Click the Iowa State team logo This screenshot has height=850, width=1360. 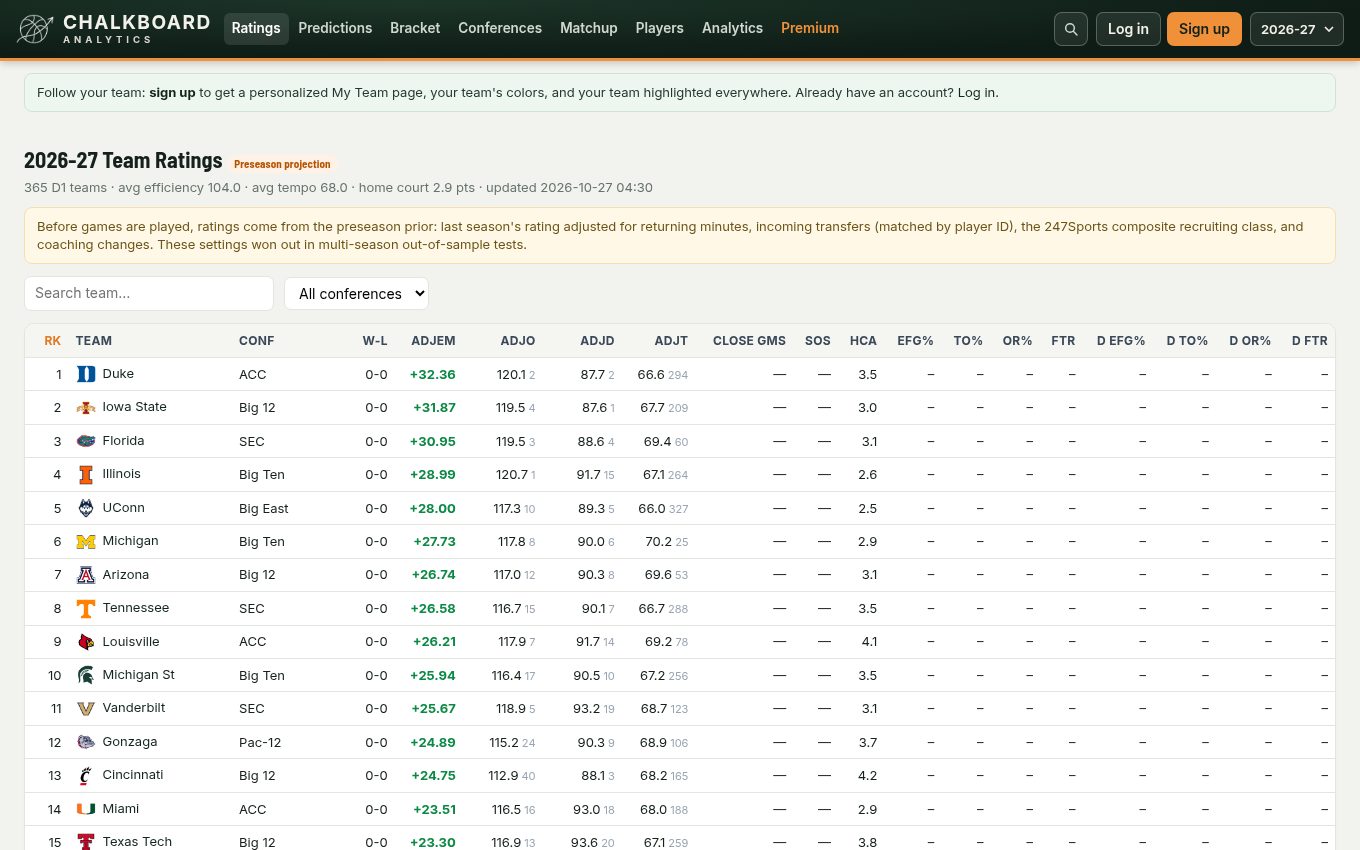[x=86, y=408]
